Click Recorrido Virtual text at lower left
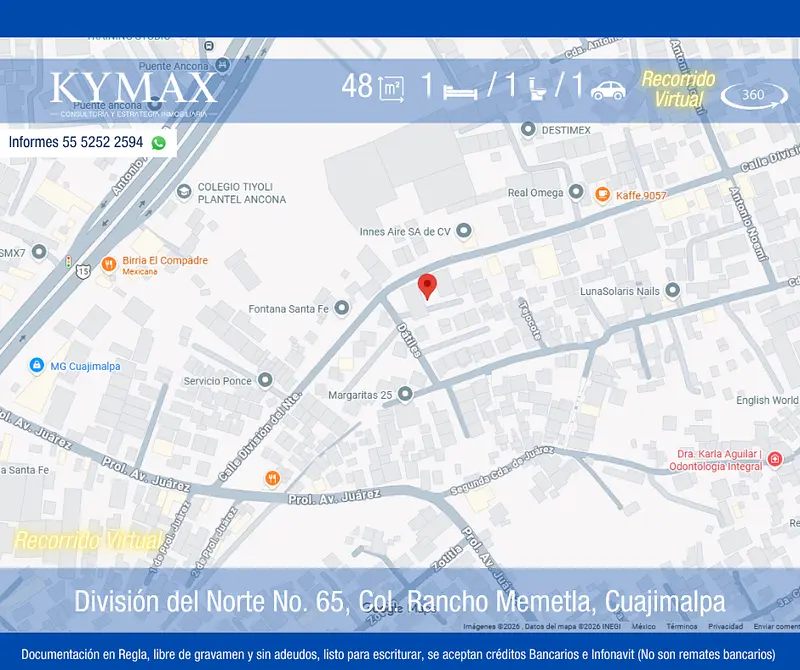Viewport: 800px width, 670px height. pyautogui.click(x=88, y=540)
